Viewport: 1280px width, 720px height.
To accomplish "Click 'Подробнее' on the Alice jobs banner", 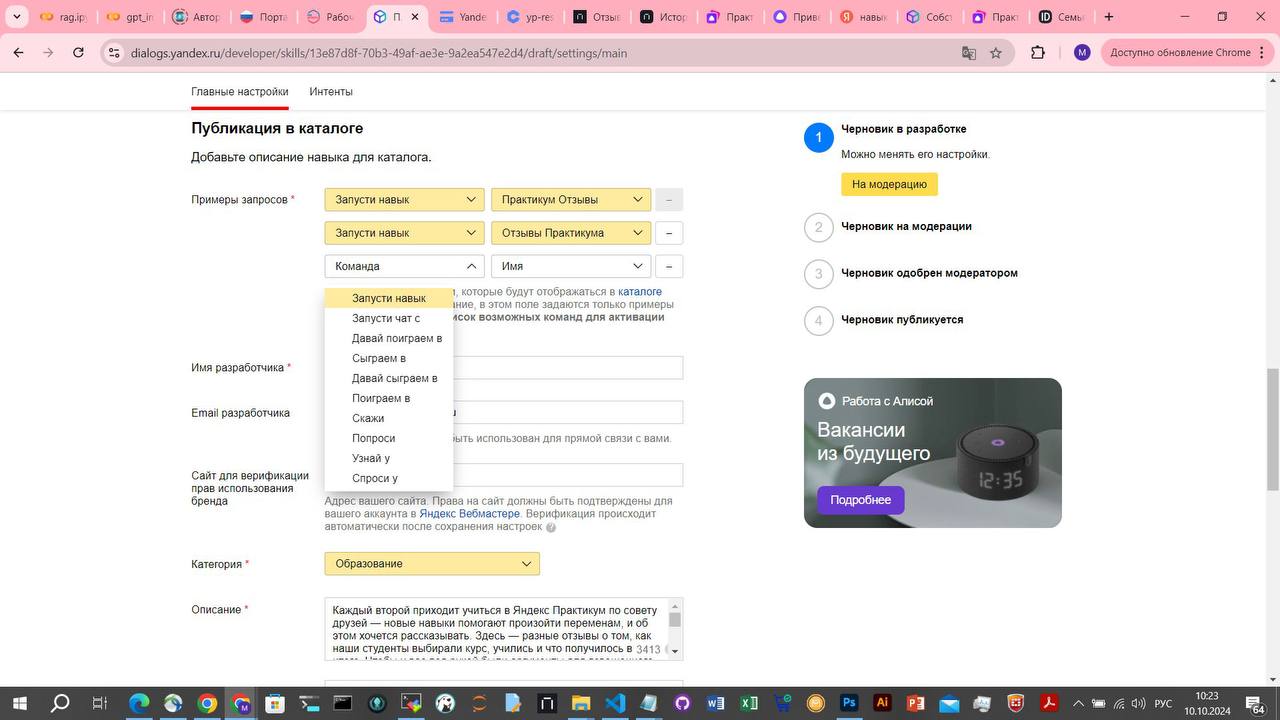I will coord(860,500).
